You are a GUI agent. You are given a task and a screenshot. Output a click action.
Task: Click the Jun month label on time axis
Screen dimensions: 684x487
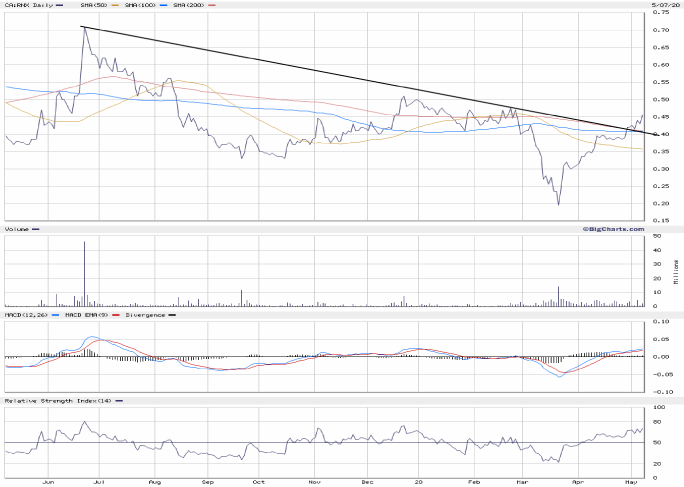(x=48, y=482)
